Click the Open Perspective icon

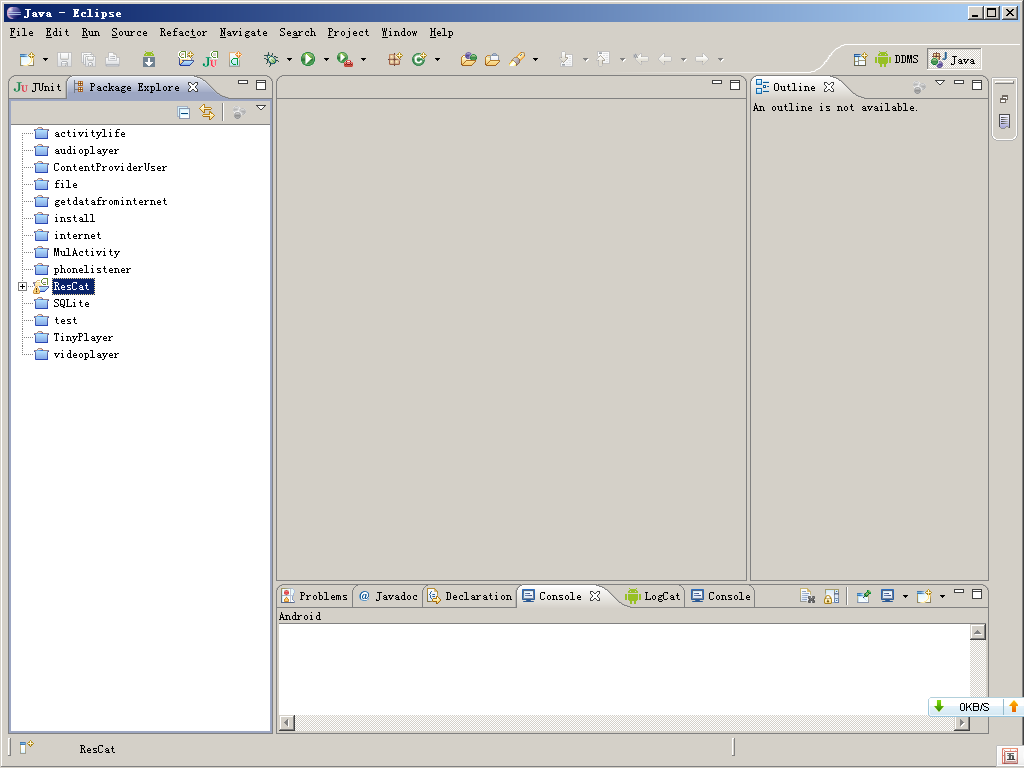tap(860, 60)
